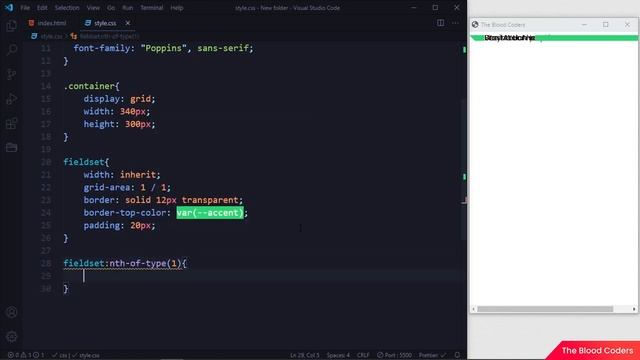Open the Selection menu
The width and height of the screenshot is (640, 360).
[67, 8]
